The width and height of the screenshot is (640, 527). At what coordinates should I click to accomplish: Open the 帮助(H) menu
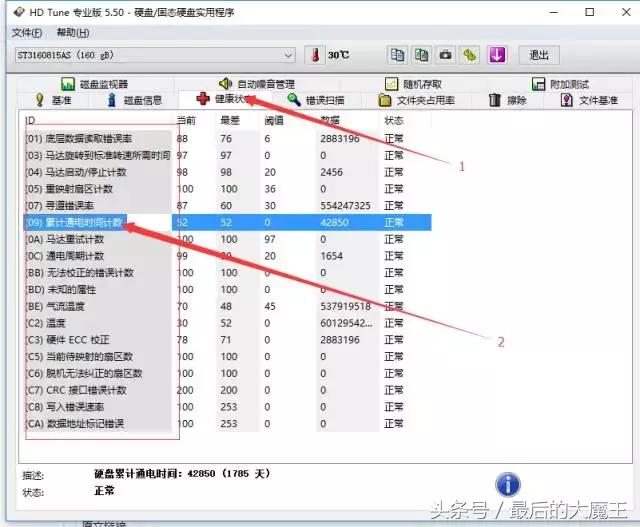[x=73, y=33]
